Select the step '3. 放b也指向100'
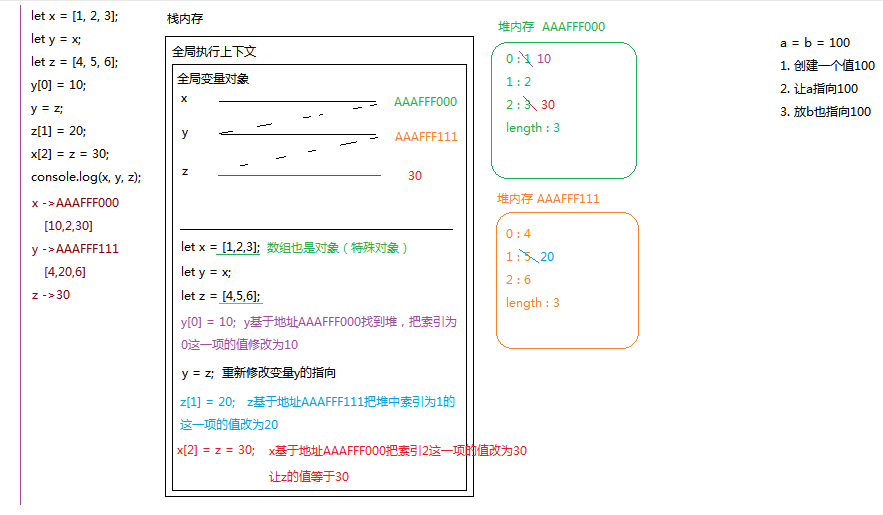883x515 pixels. [x=826, y=112]
